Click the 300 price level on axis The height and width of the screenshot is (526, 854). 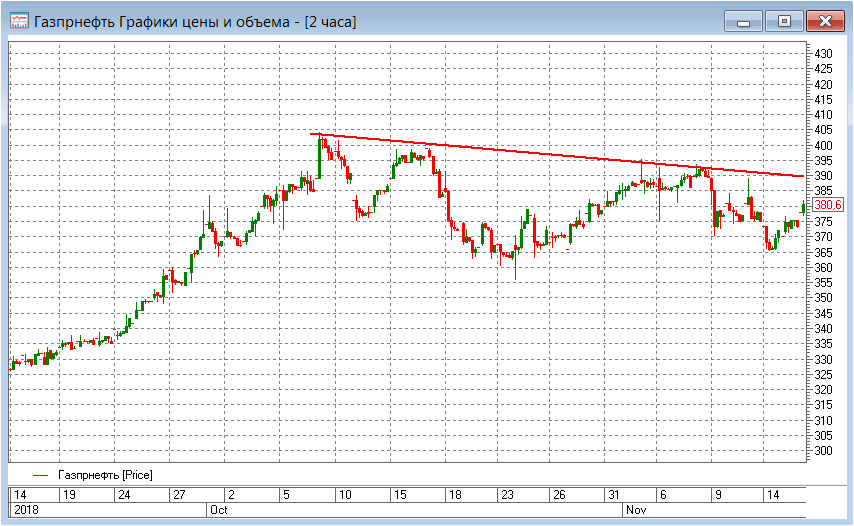823,451
